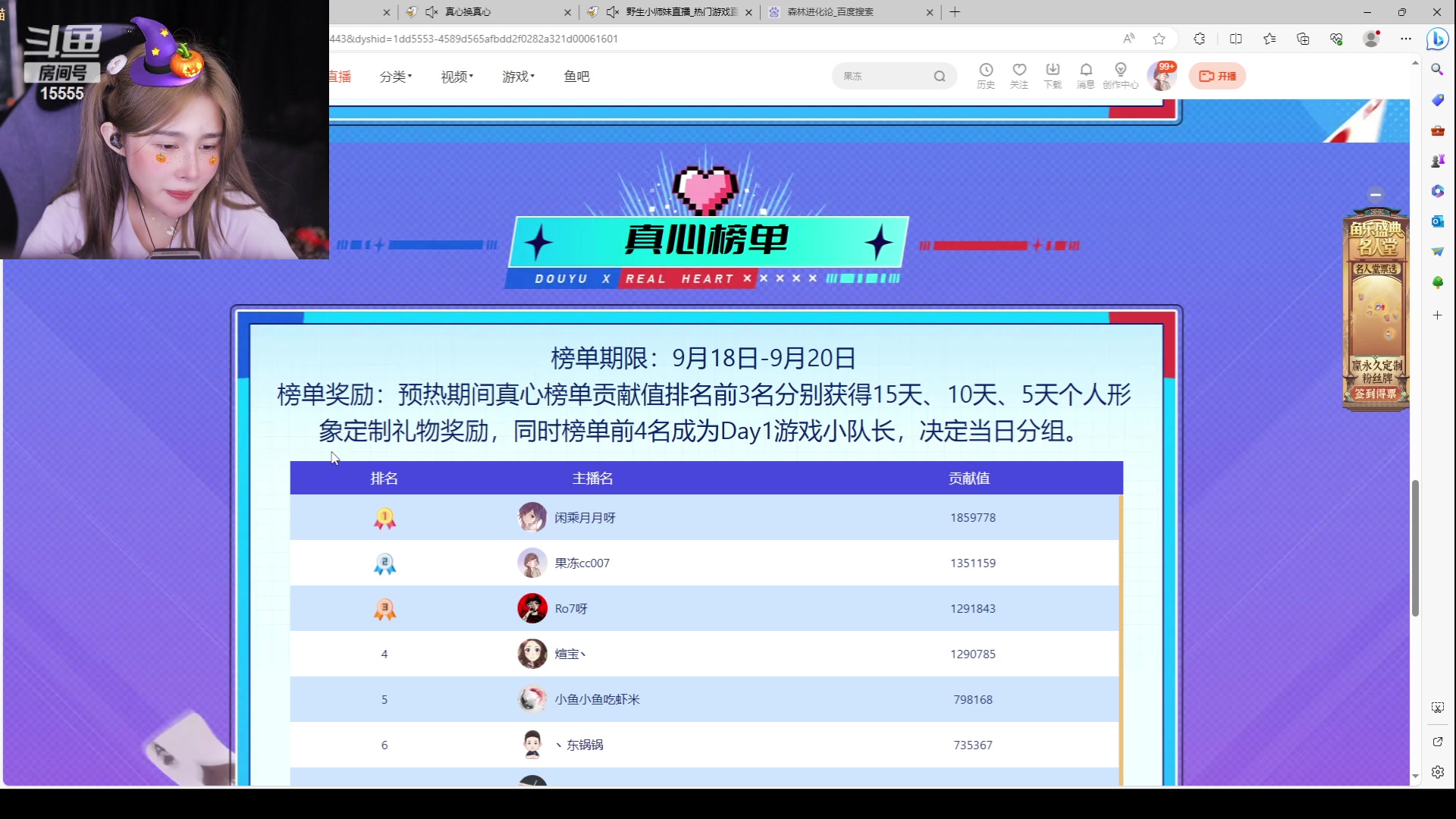Screen dimensions: 1456x819
Task: Close the 森林进化论_百度搜索 tab
Action: pos(930,12)
